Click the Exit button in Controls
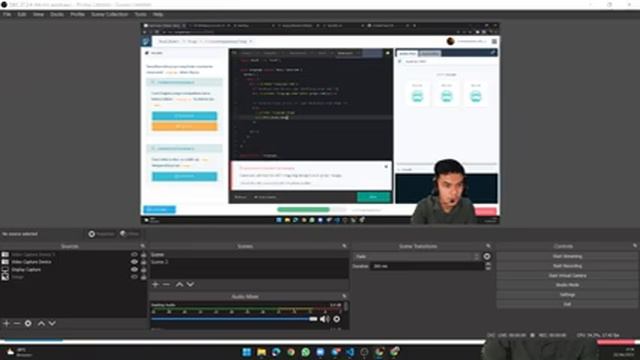Image resolution: width=640 pixels, height=360 pixels. click(x=567, y=304)
